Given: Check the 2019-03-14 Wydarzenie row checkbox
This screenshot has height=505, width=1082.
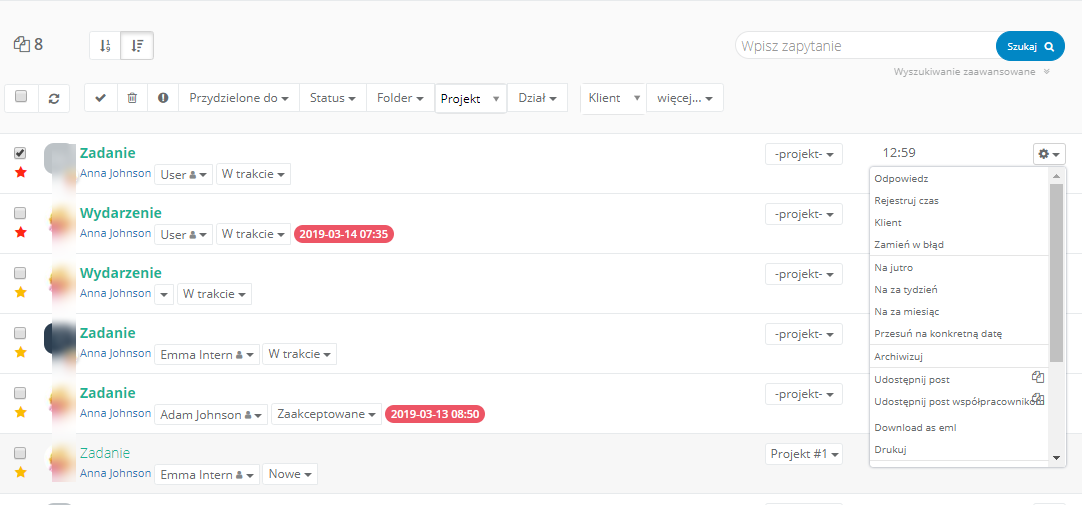Looking at the screenshot, I should (20, 212).
